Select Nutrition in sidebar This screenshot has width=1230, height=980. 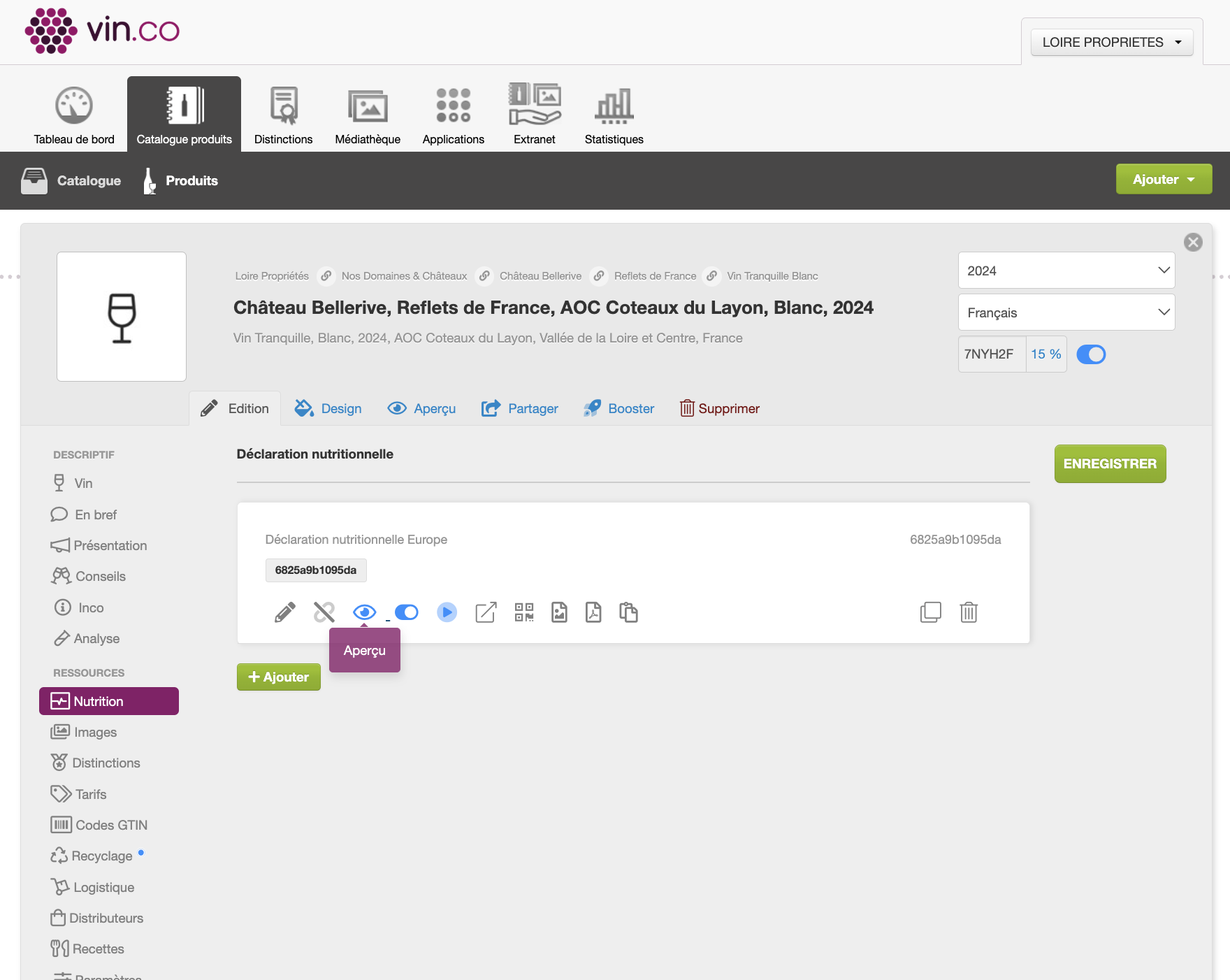click(x=109, y=701)
